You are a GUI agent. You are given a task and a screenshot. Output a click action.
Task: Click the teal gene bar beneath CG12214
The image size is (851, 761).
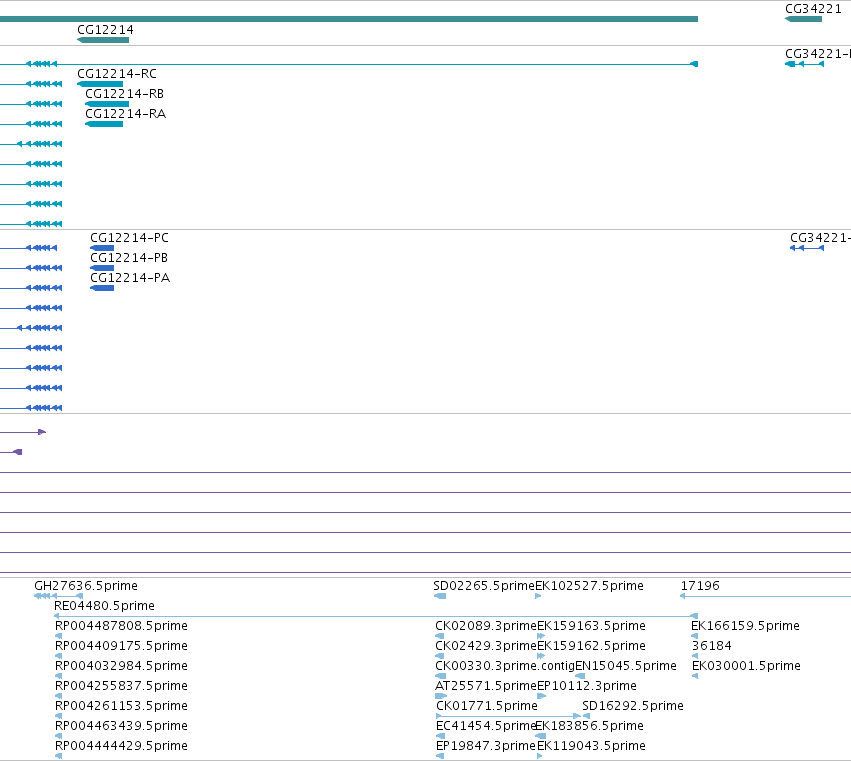[103, 40]
